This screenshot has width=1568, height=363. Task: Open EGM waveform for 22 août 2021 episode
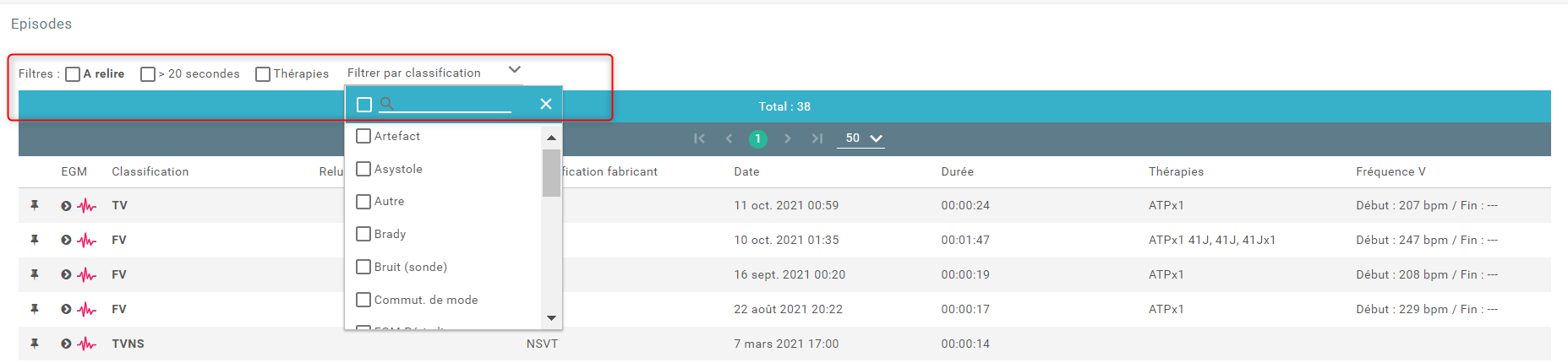pyautogui.click(x=86, y=309)
